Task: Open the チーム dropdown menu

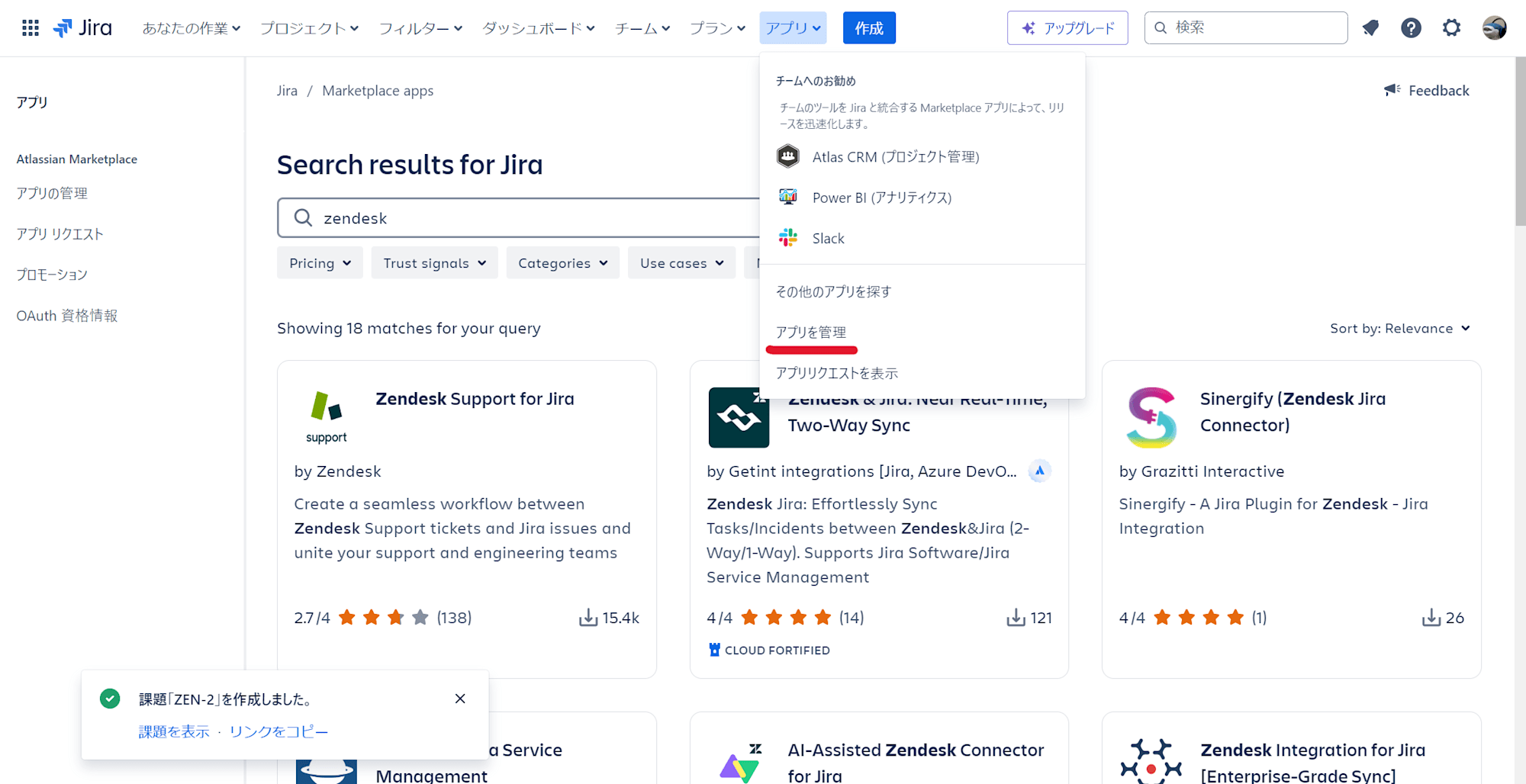Action: (x=642, y=28)
